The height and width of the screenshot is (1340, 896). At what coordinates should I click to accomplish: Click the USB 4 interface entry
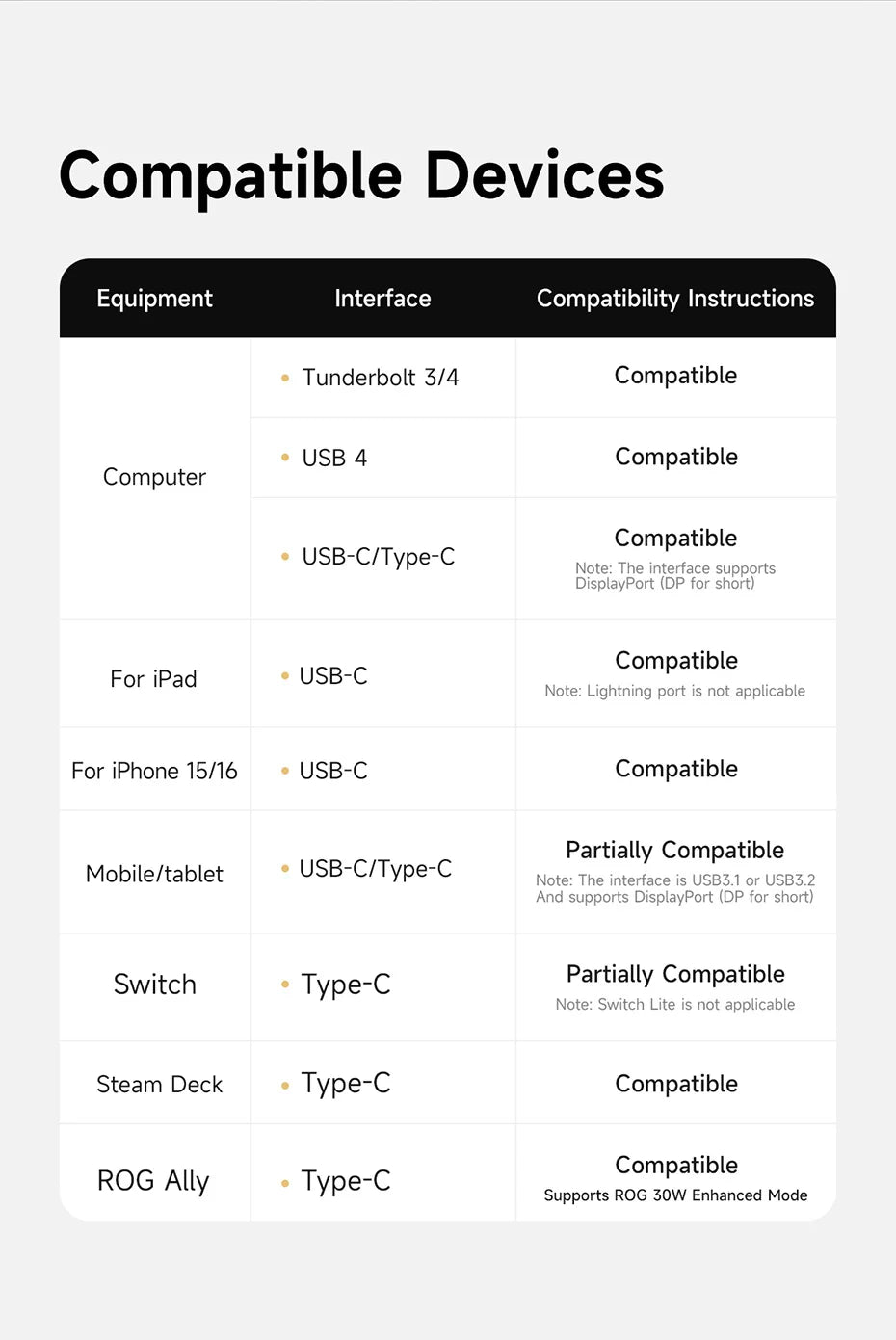tap(334, 458)
